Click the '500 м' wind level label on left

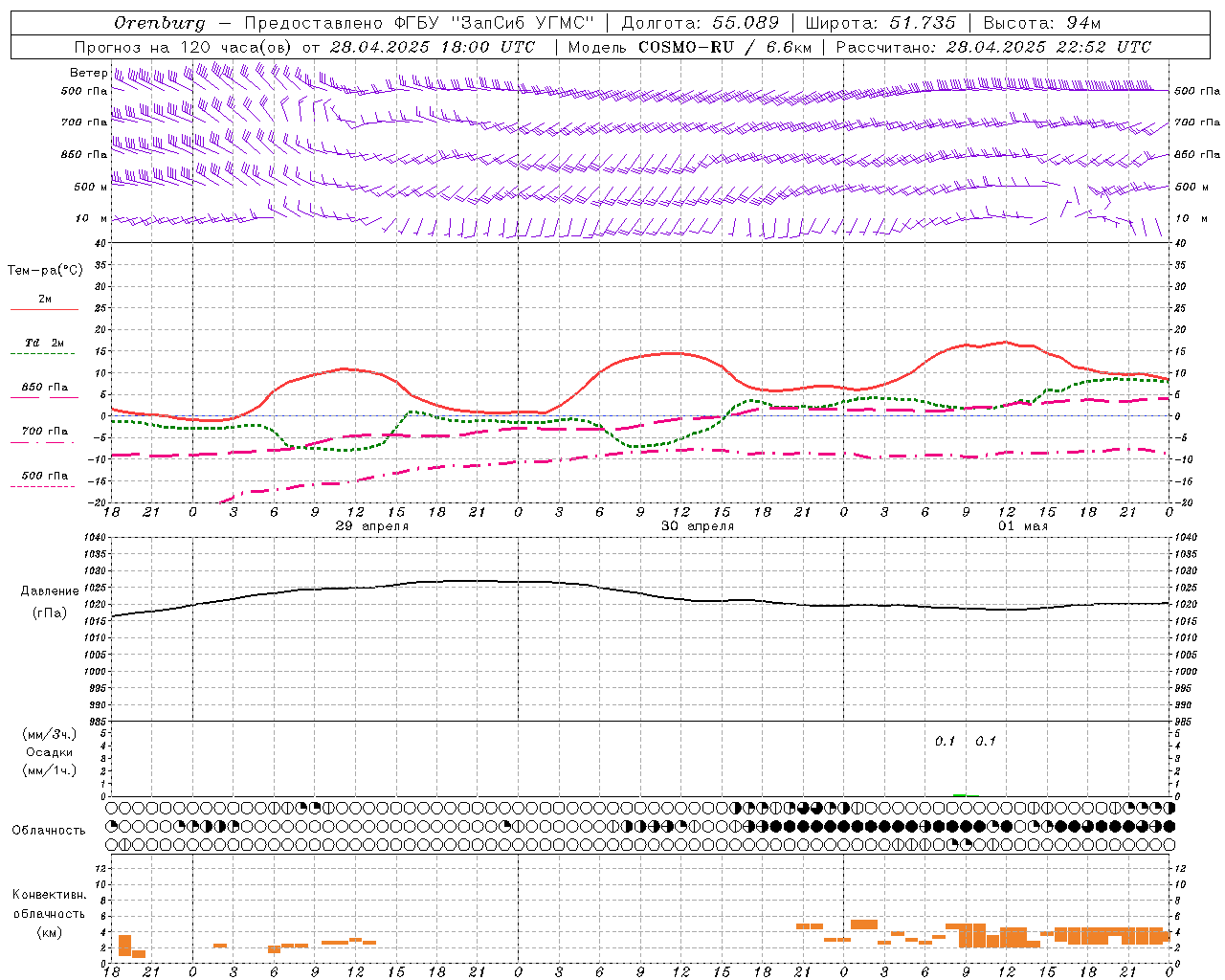click(x=91, y=187)
